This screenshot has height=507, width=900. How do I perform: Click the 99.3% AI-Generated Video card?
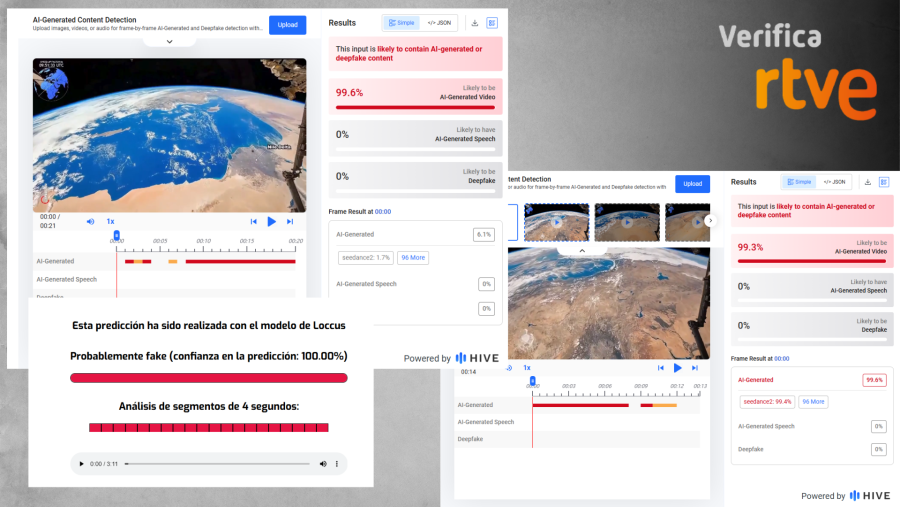tap(812, 250)
